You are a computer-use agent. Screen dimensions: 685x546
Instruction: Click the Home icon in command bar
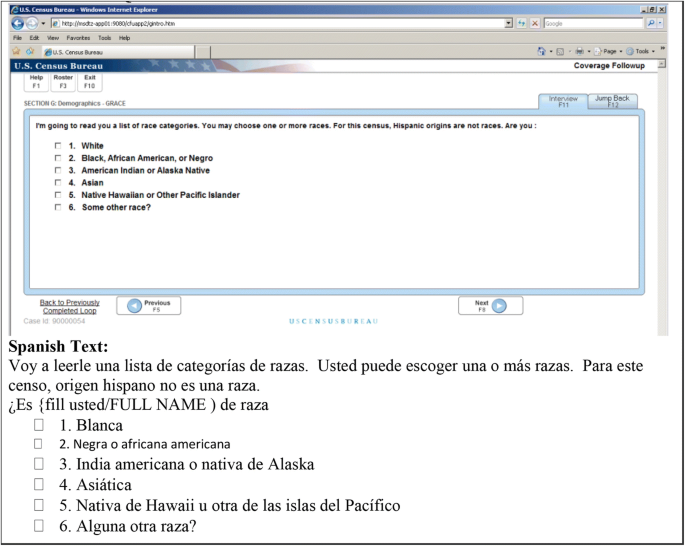click(541, 51)
